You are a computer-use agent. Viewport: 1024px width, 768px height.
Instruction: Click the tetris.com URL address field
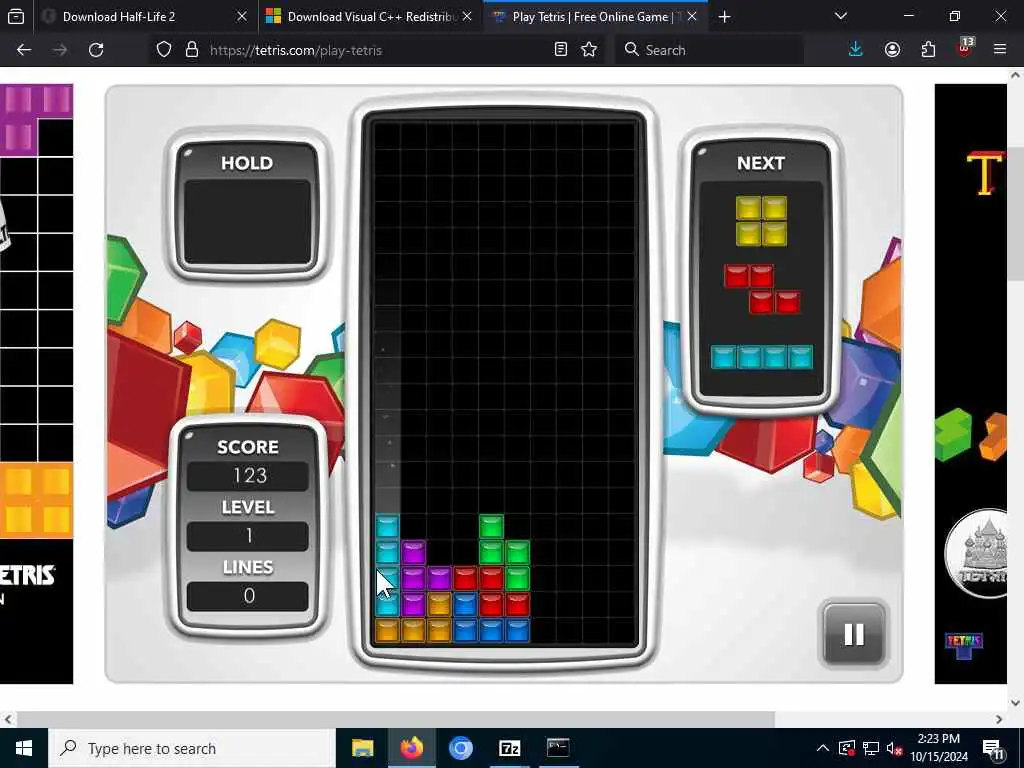(x=296, y=50)
